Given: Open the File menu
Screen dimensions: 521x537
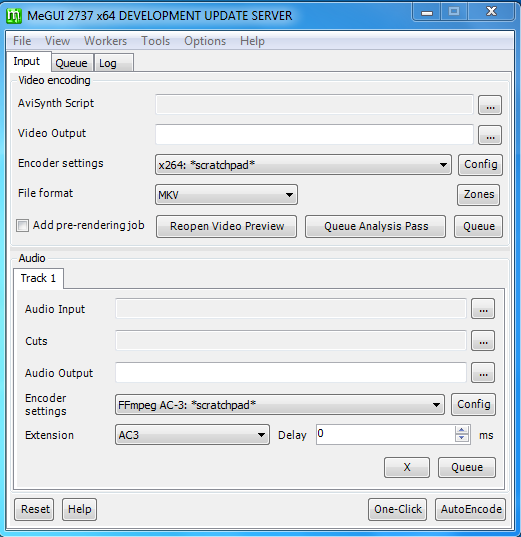Looking at the screenshot, I should click(x=22, y=41).
